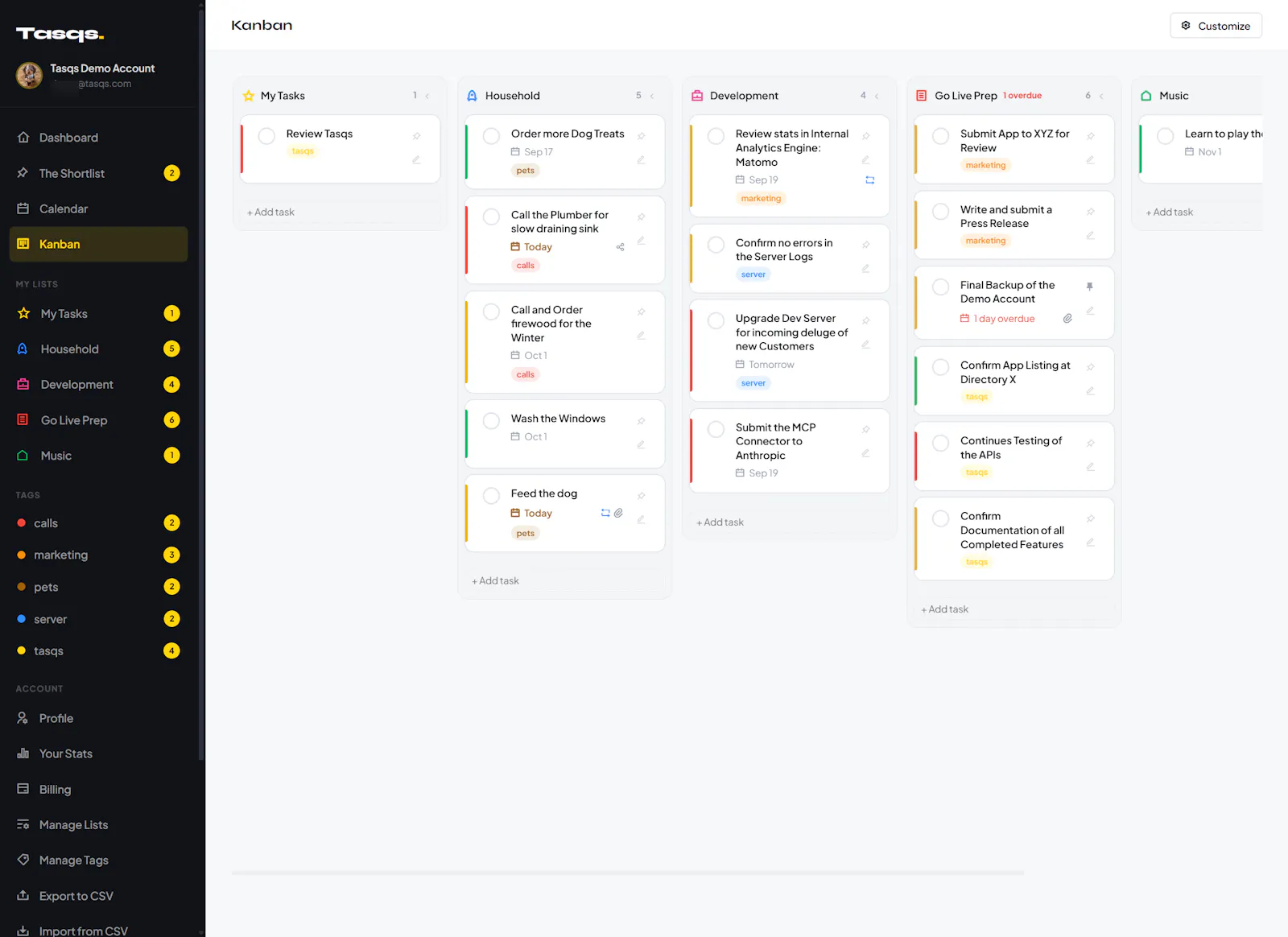Click the Customize button
Image resolution: width=1288 pixels, height=937 pixels.
(1216, 26)
